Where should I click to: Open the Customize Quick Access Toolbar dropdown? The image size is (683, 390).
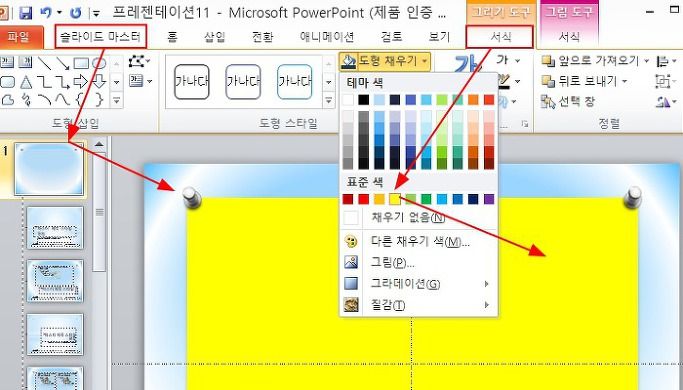[96, 14]
